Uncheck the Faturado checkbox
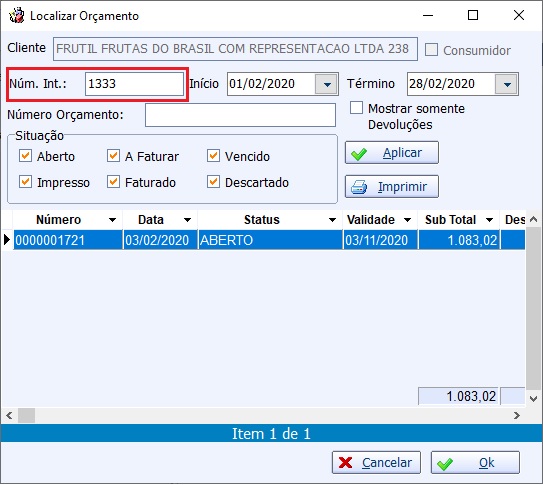 (x=113, y=182)
